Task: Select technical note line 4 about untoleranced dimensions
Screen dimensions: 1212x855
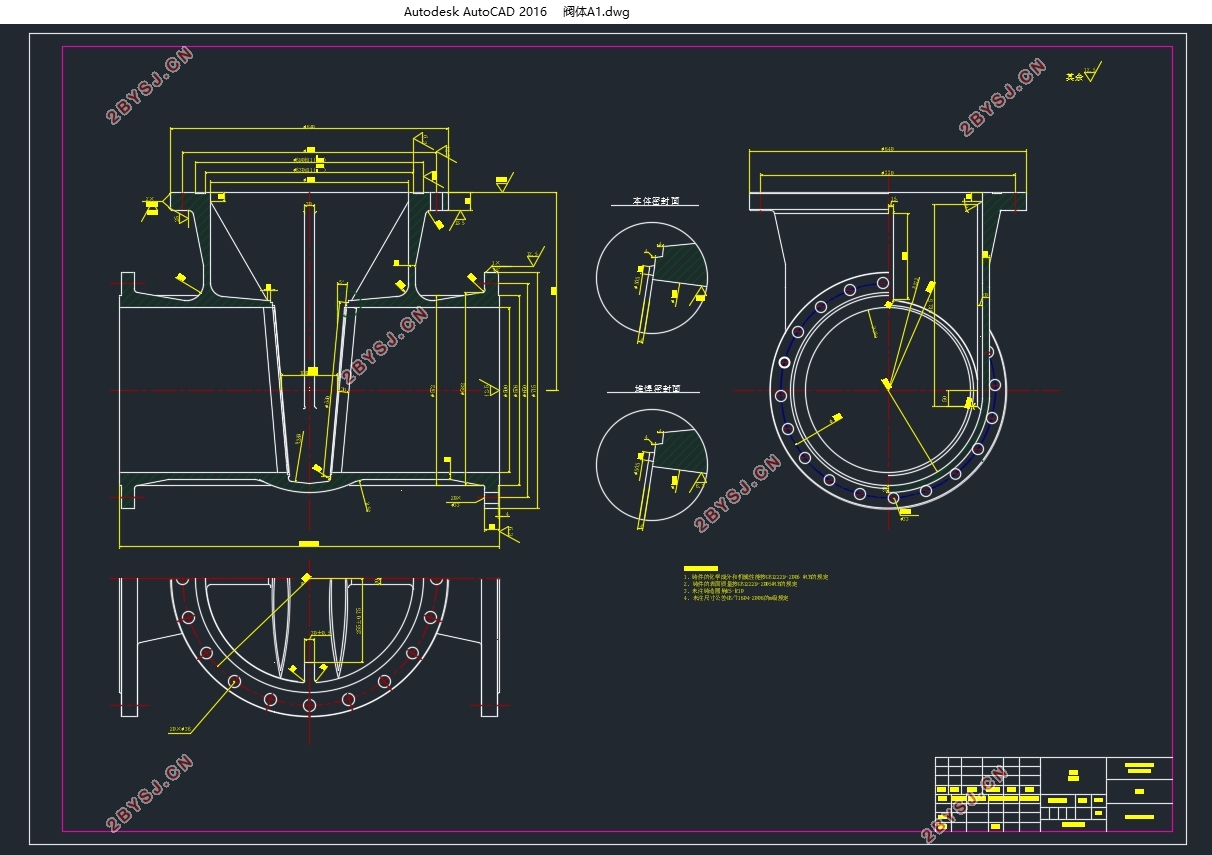Action: (736, 598)
